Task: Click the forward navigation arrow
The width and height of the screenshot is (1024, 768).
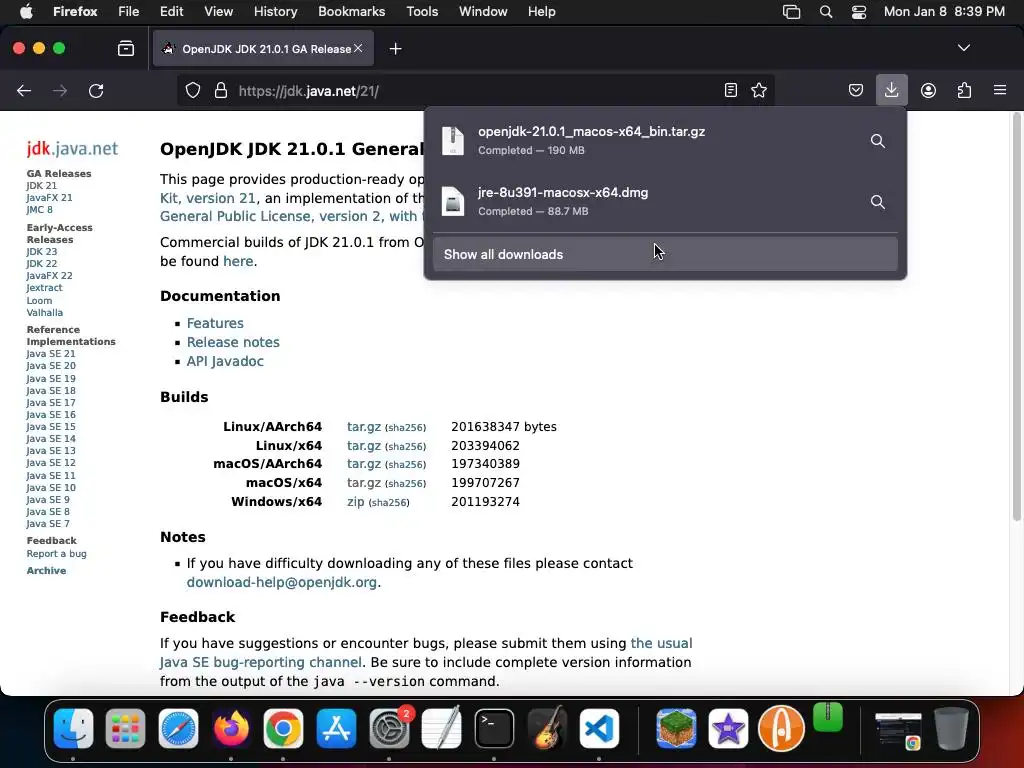Action: [x=60, y=91]
